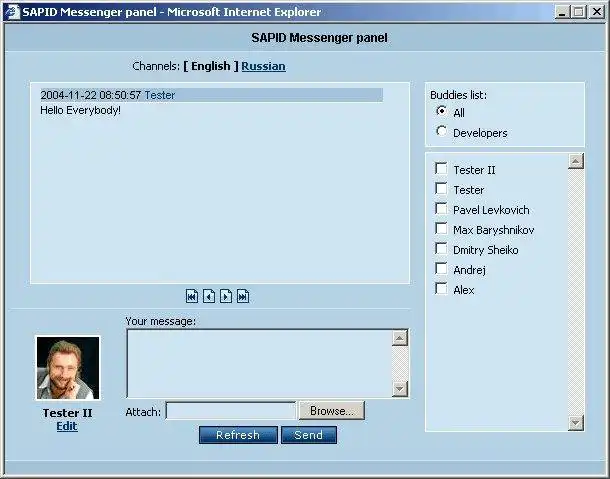Check the Tester buddy checkbox
The height and width of the screenshot is (479, 610).
tap(441, 188)
